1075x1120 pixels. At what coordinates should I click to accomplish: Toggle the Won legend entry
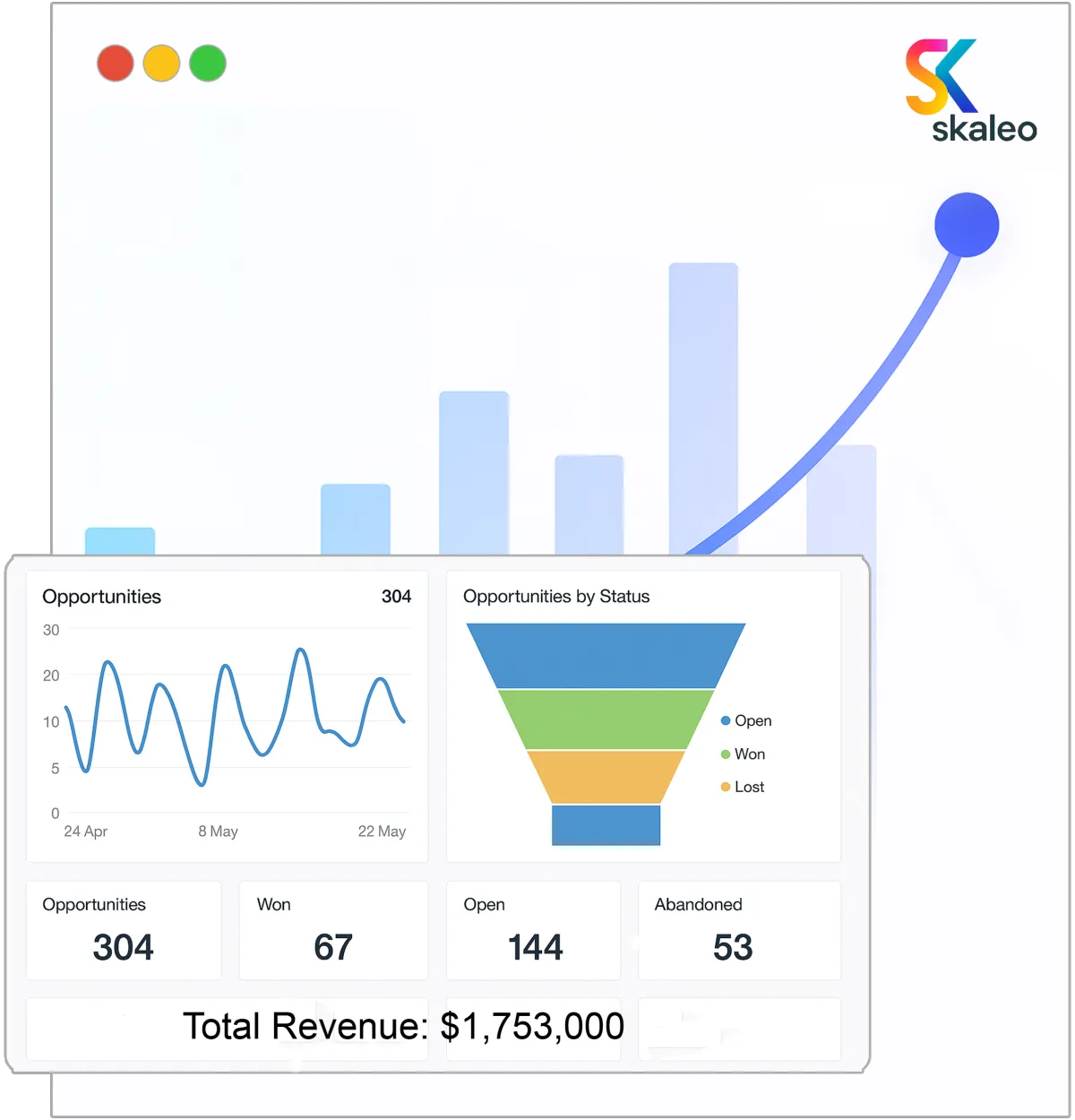[743, 754]
